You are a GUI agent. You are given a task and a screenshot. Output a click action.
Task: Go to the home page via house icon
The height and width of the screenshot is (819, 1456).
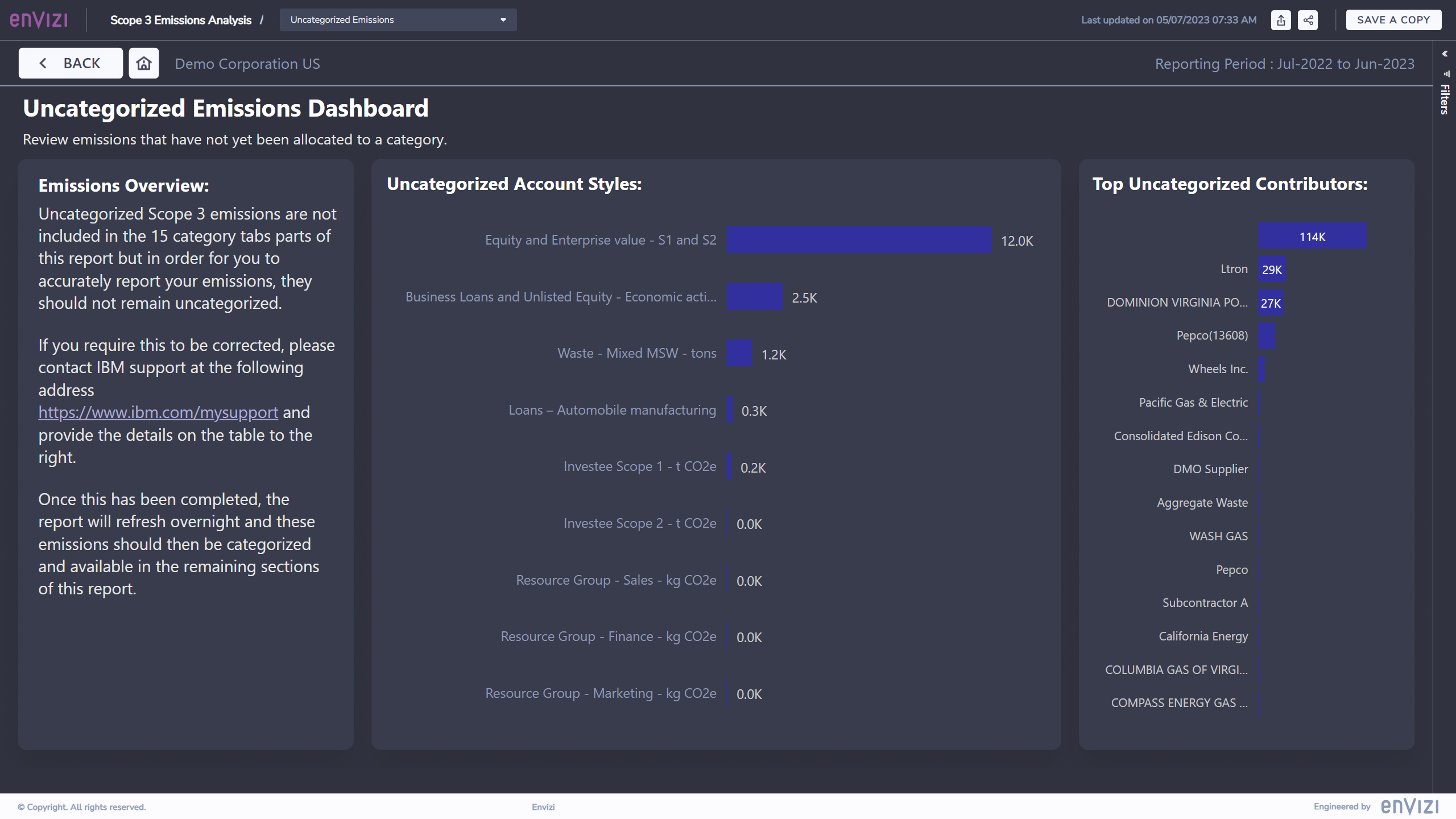click(144, 63)
